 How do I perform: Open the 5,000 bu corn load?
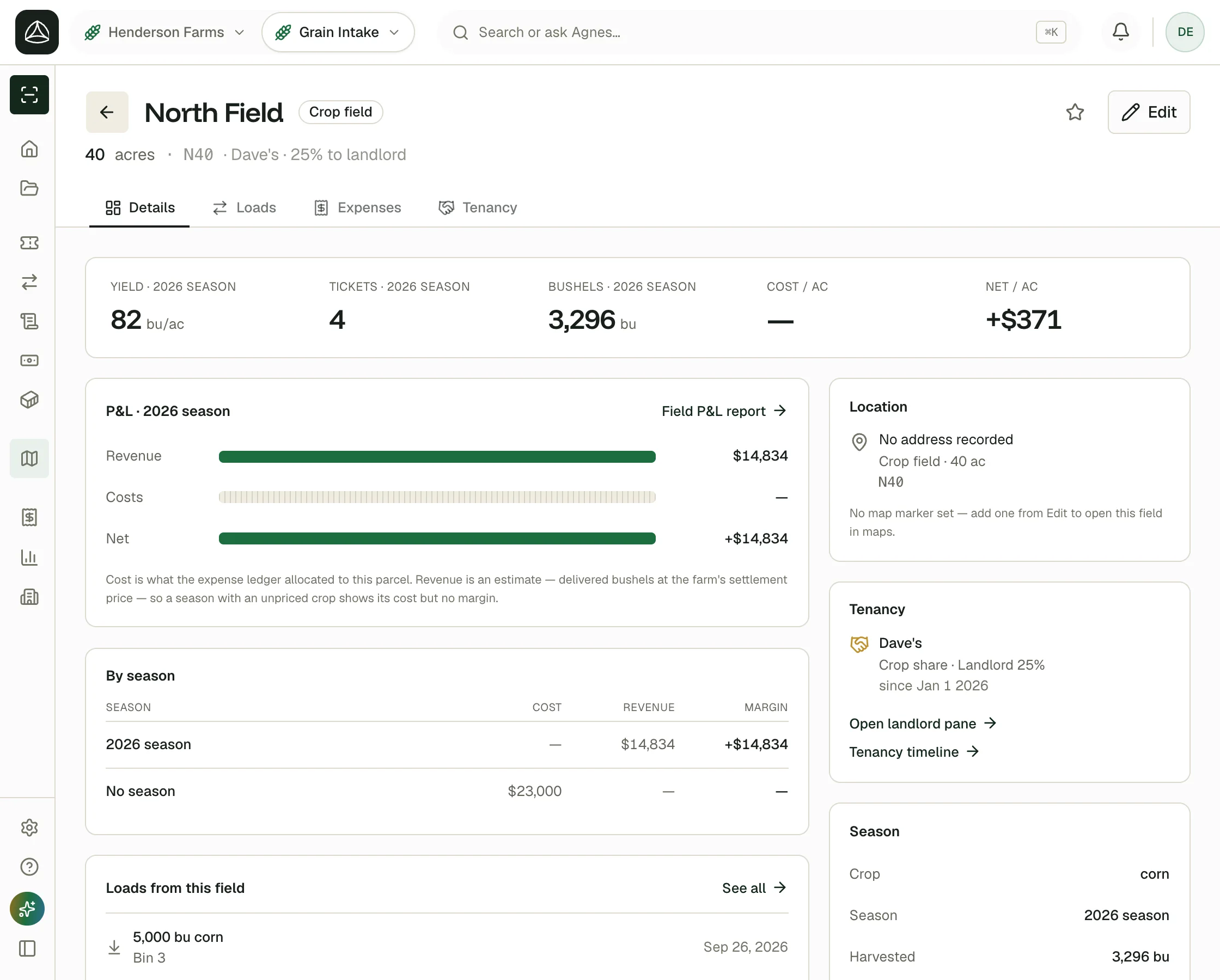[x=447, y=947]
